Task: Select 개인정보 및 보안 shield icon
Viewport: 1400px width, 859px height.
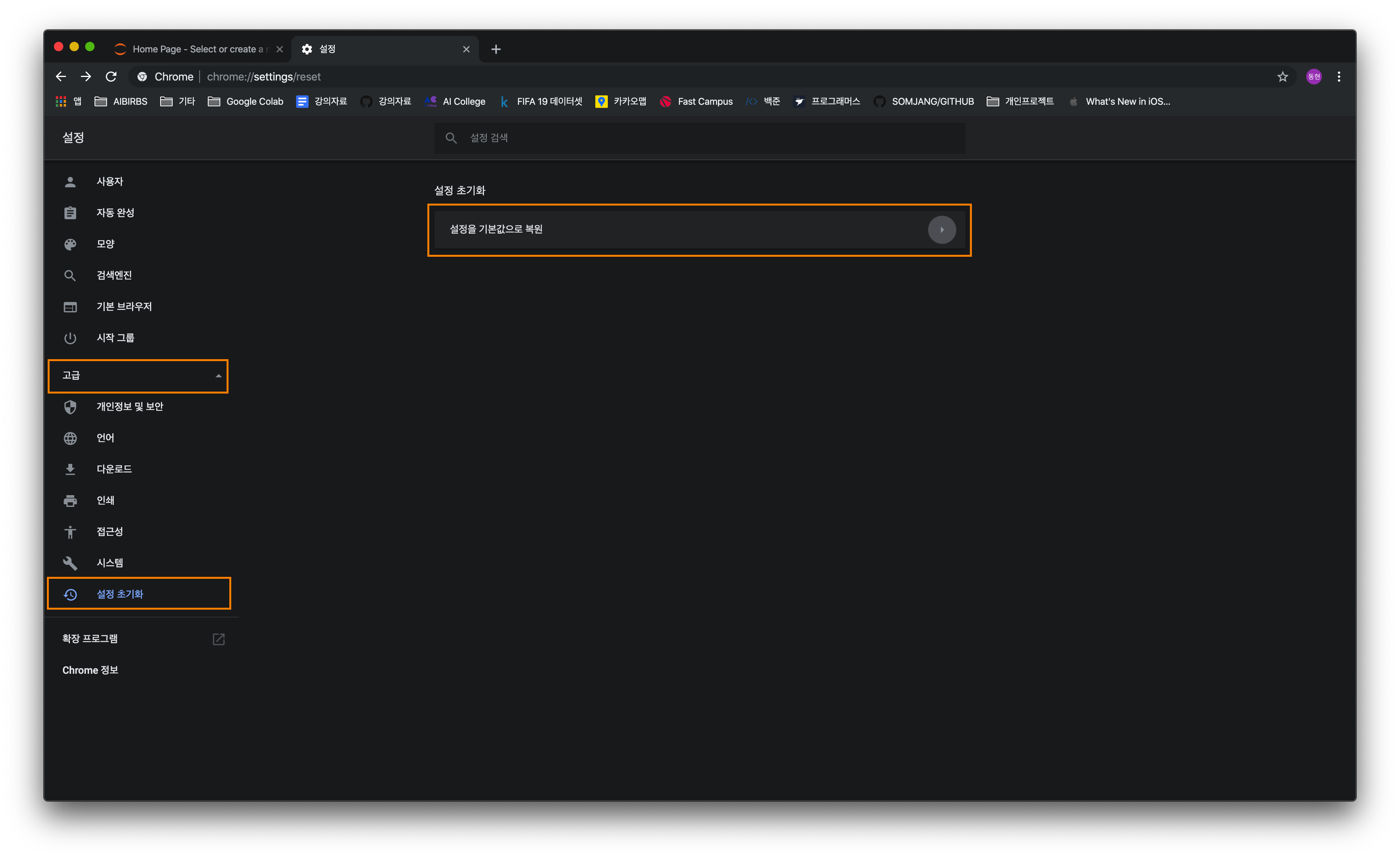Action: pos(70,407)
